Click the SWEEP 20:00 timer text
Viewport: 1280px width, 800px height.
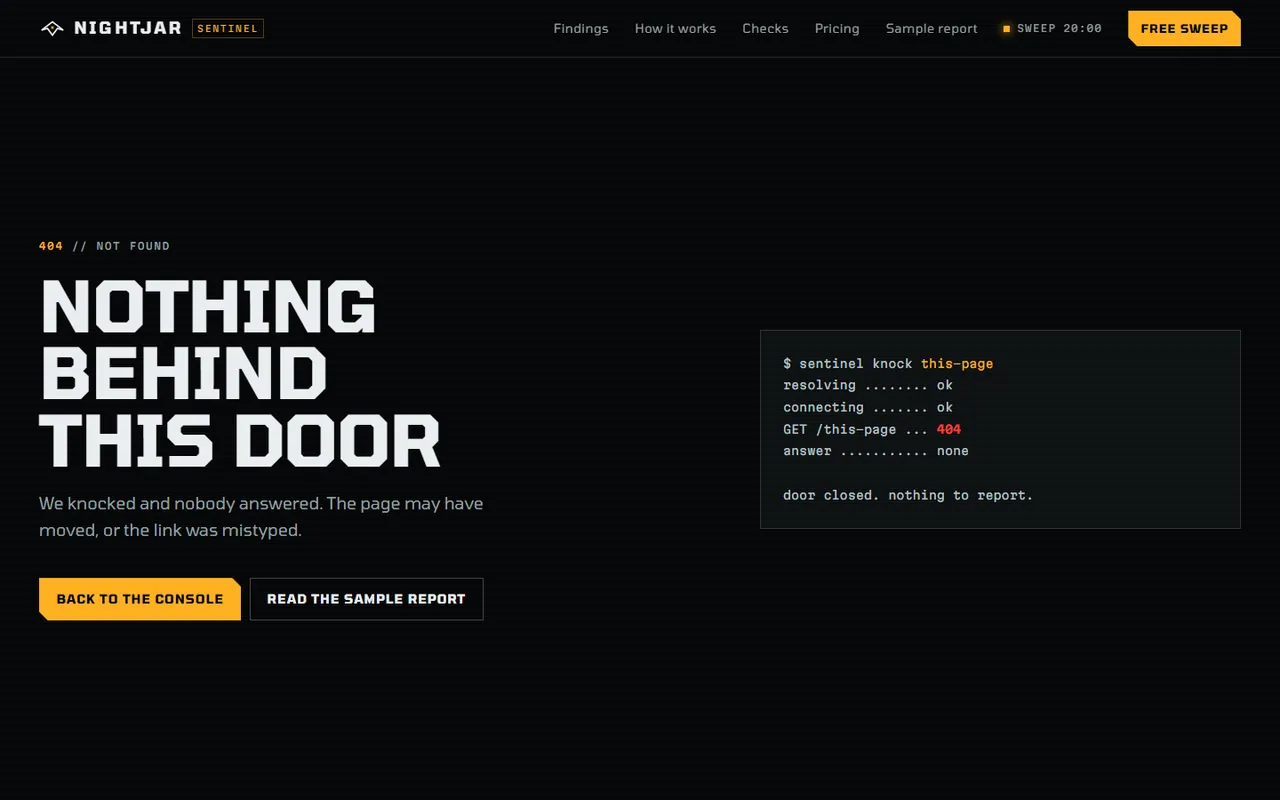coord(1059,28)
